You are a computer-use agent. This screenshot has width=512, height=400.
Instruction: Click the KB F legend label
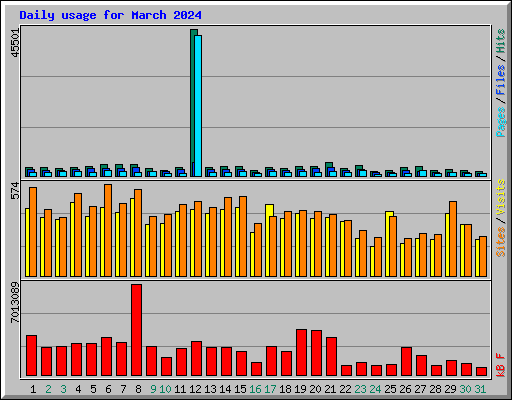(500, 365)
